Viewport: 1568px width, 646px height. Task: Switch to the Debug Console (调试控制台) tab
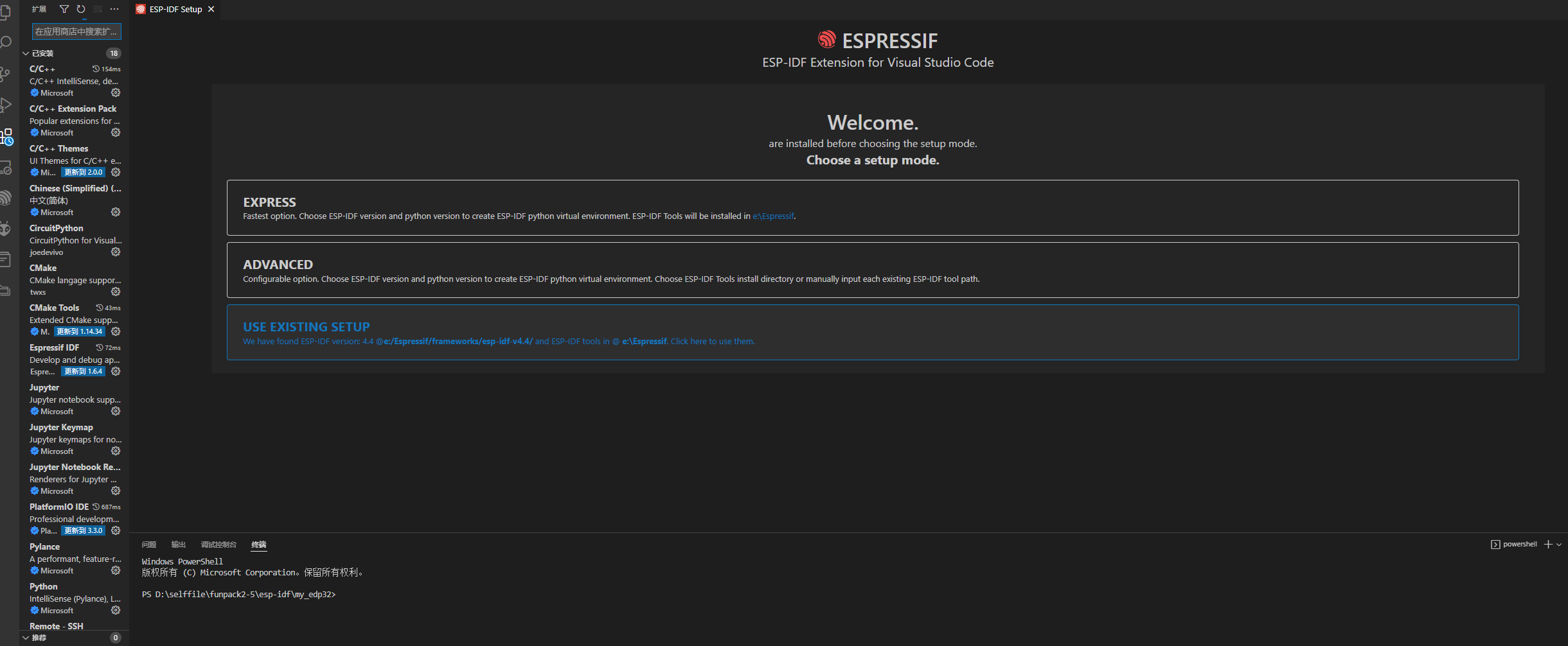[x=218, y=544]
